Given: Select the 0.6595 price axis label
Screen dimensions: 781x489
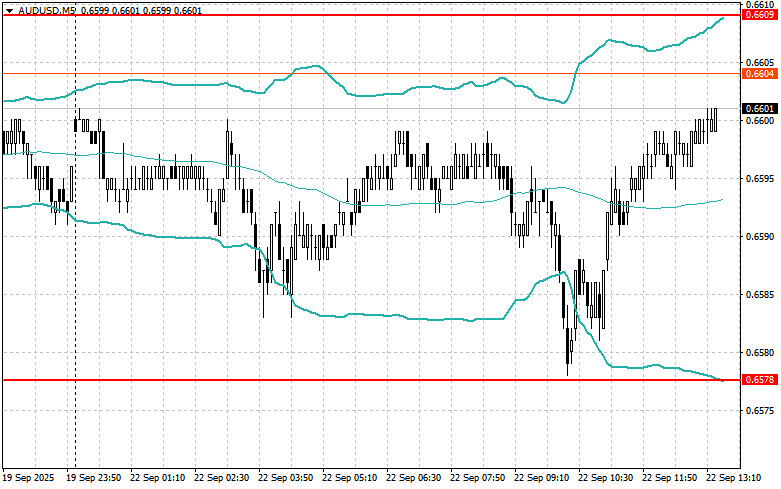Looking at the screenshot, I should click(760, 179).
